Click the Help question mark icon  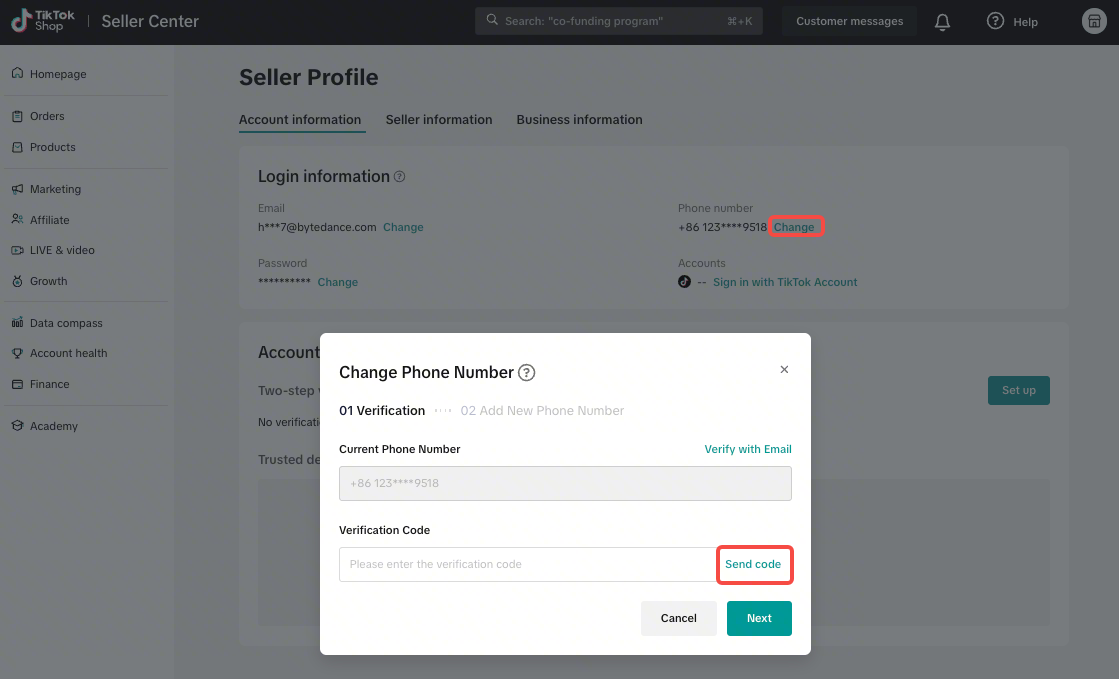coord(995,21)
